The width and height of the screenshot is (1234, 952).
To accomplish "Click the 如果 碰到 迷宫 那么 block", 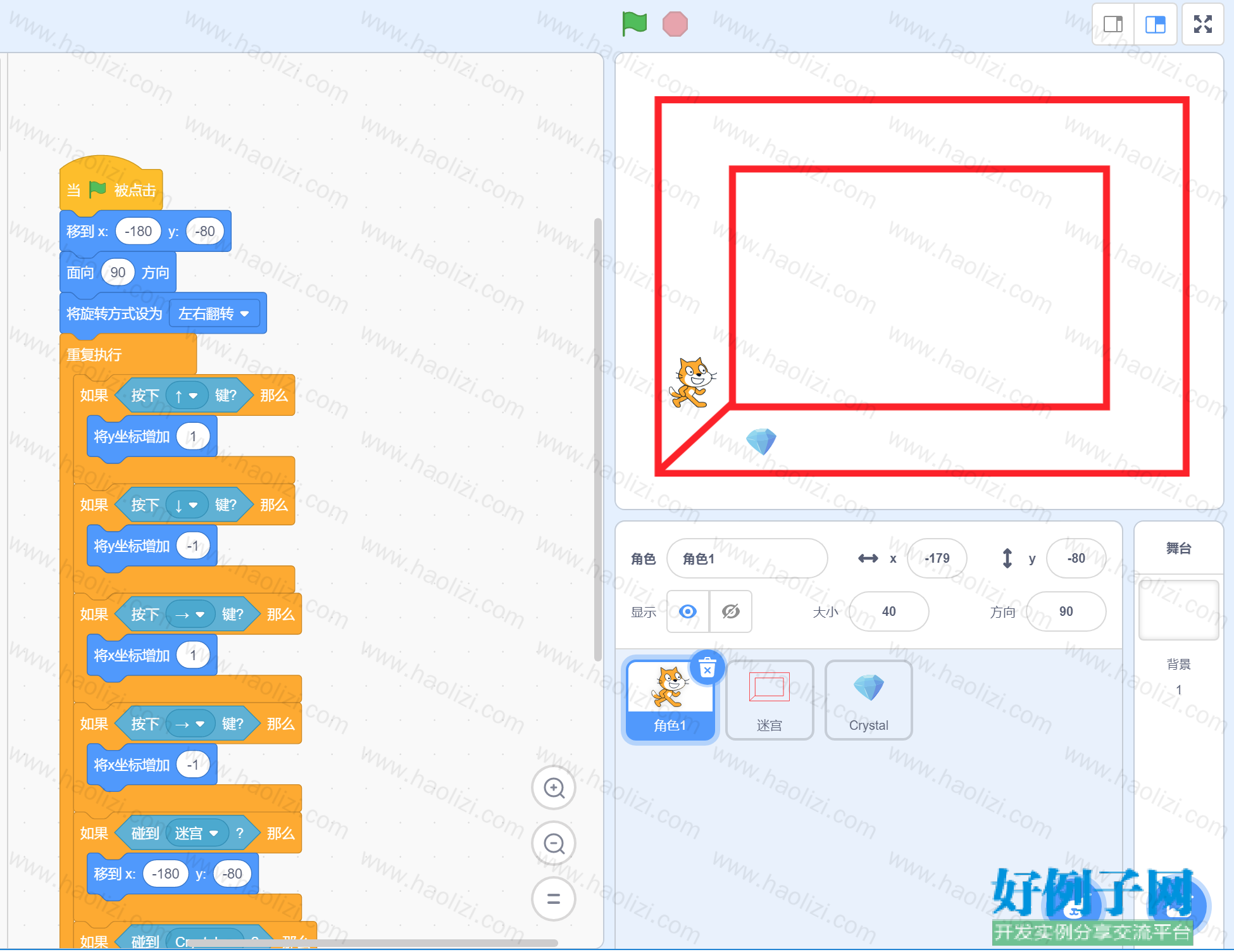I will [x=187, y=834].
